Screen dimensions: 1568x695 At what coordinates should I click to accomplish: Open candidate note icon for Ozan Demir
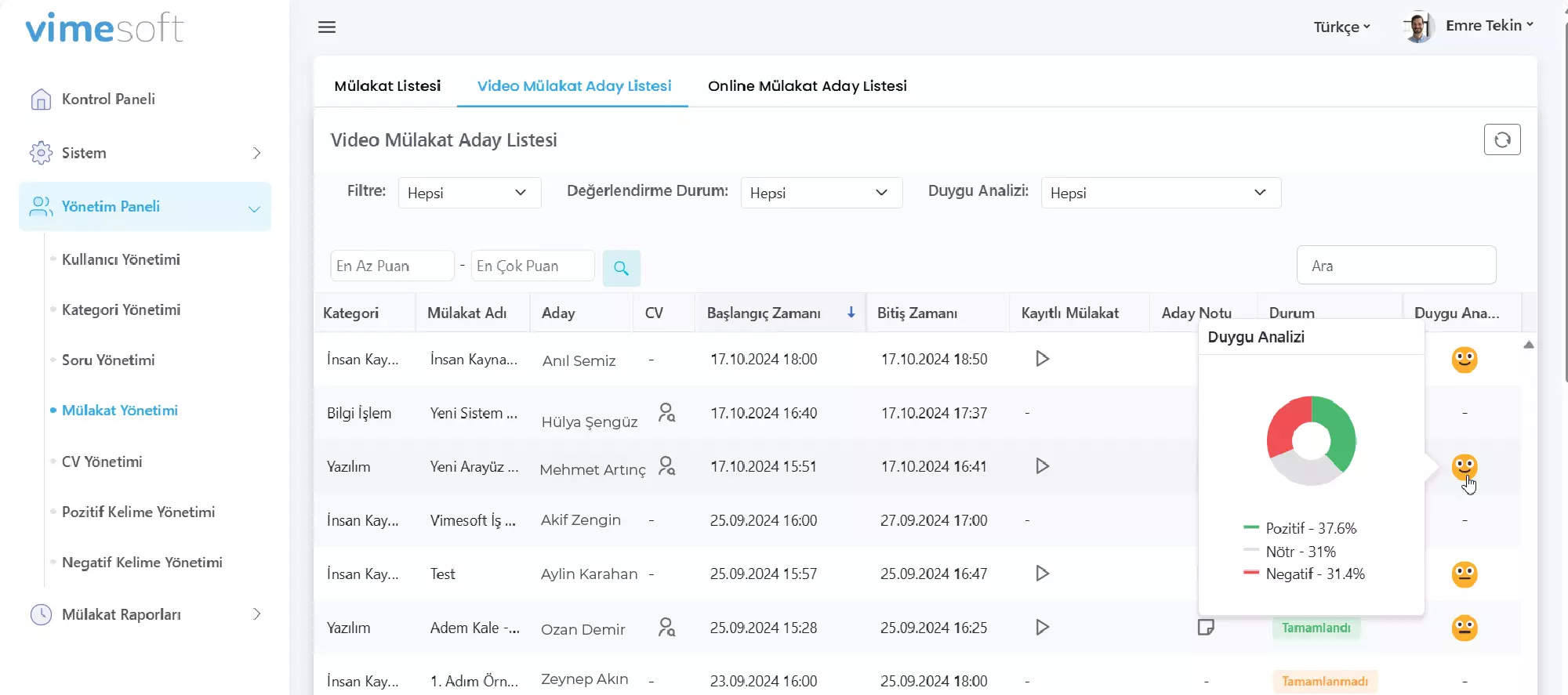(1206, 627)
